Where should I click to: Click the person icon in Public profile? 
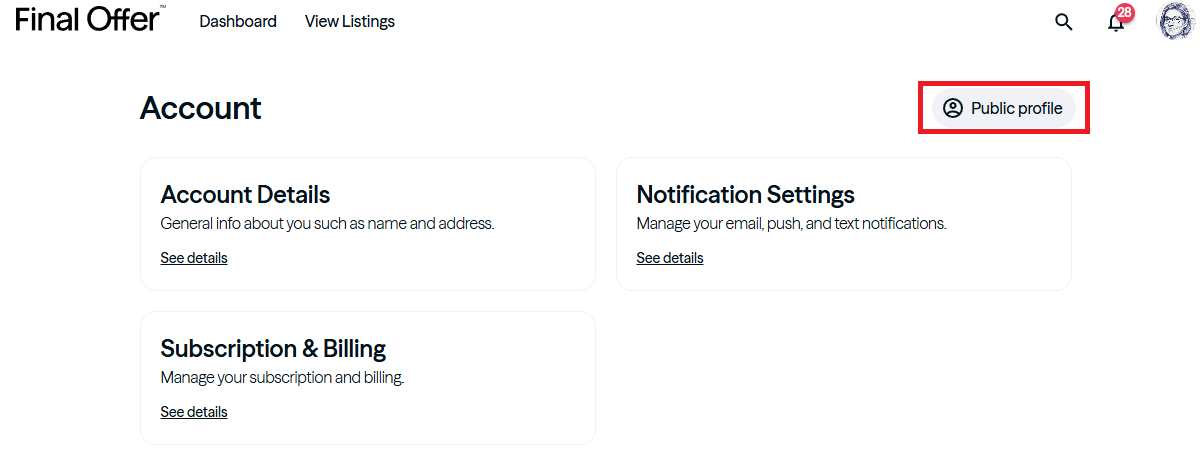[x=953, y=108]
